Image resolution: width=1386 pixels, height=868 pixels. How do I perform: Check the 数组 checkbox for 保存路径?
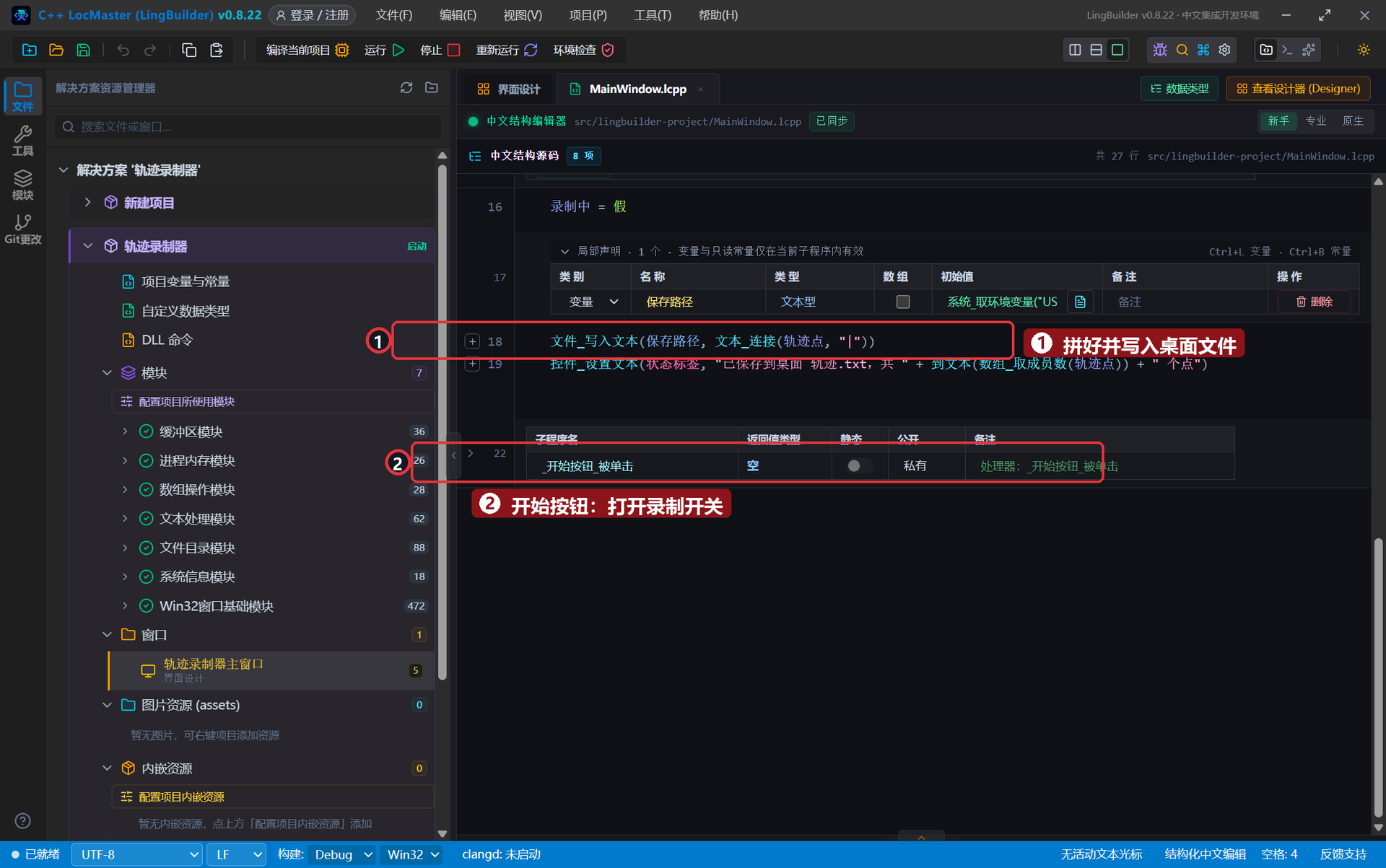tap(902, 302)
